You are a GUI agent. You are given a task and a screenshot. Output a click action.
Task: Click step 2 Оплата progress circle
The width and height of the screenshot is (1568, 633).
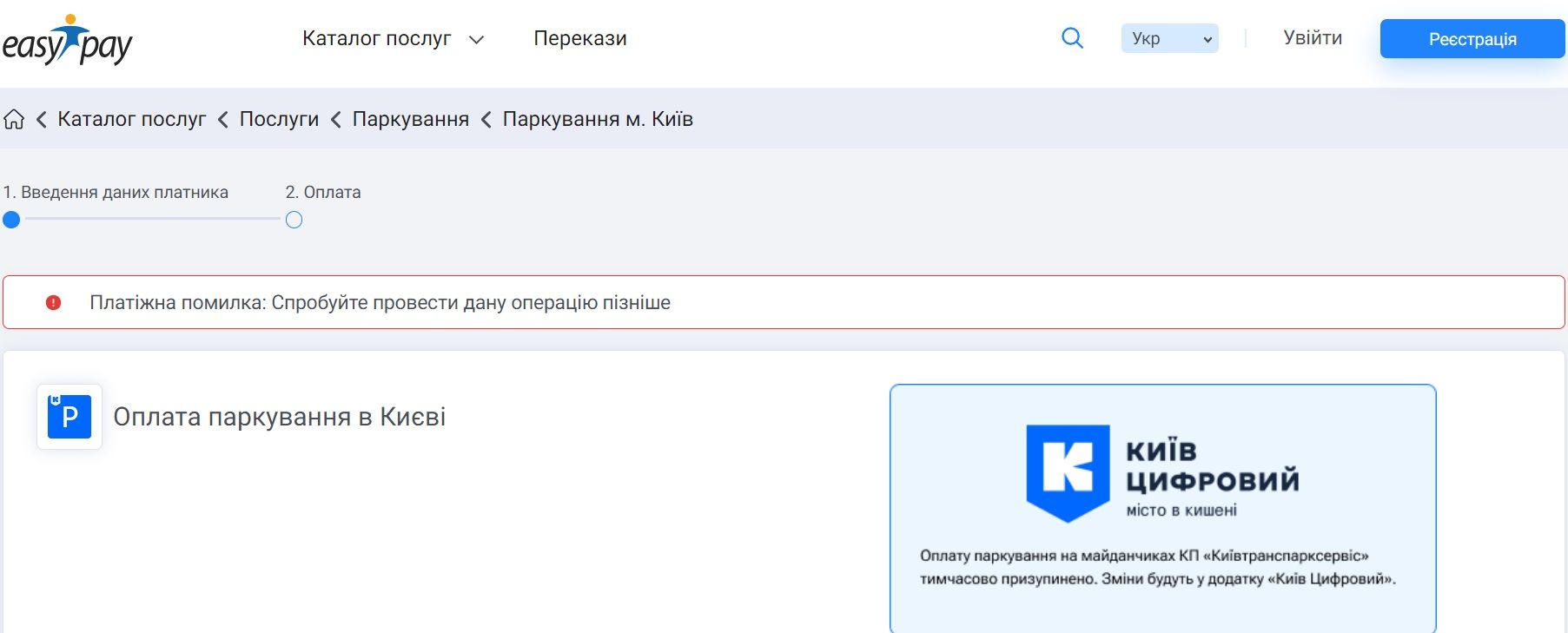[294, 220]
